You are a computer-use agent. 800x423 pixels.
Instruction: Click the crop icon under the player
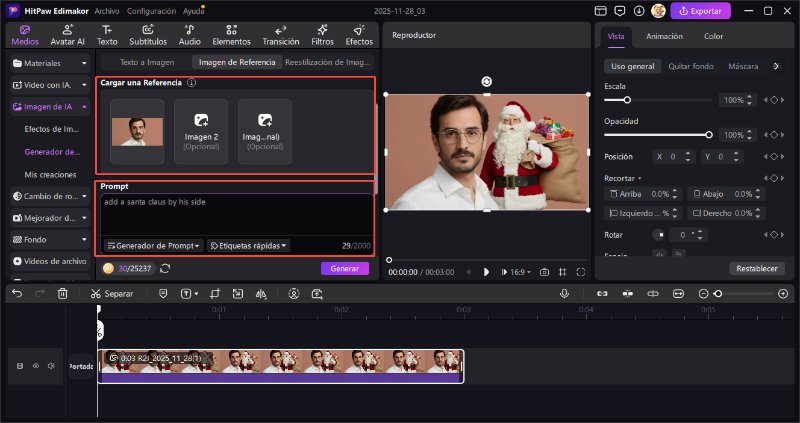point(562,272)
